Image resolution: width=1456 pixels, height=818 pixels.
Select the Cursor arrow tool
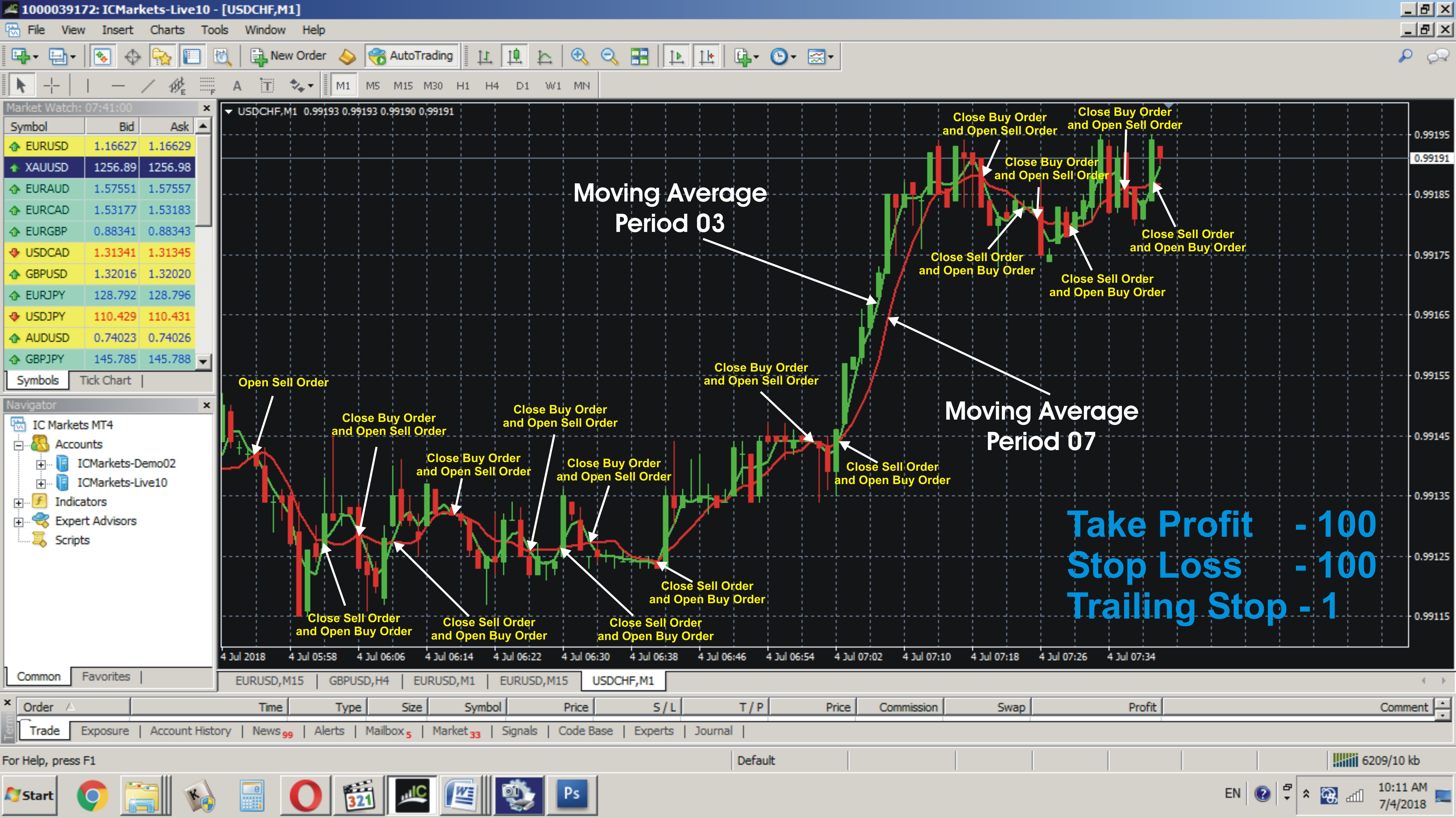(x=21, y=86)
